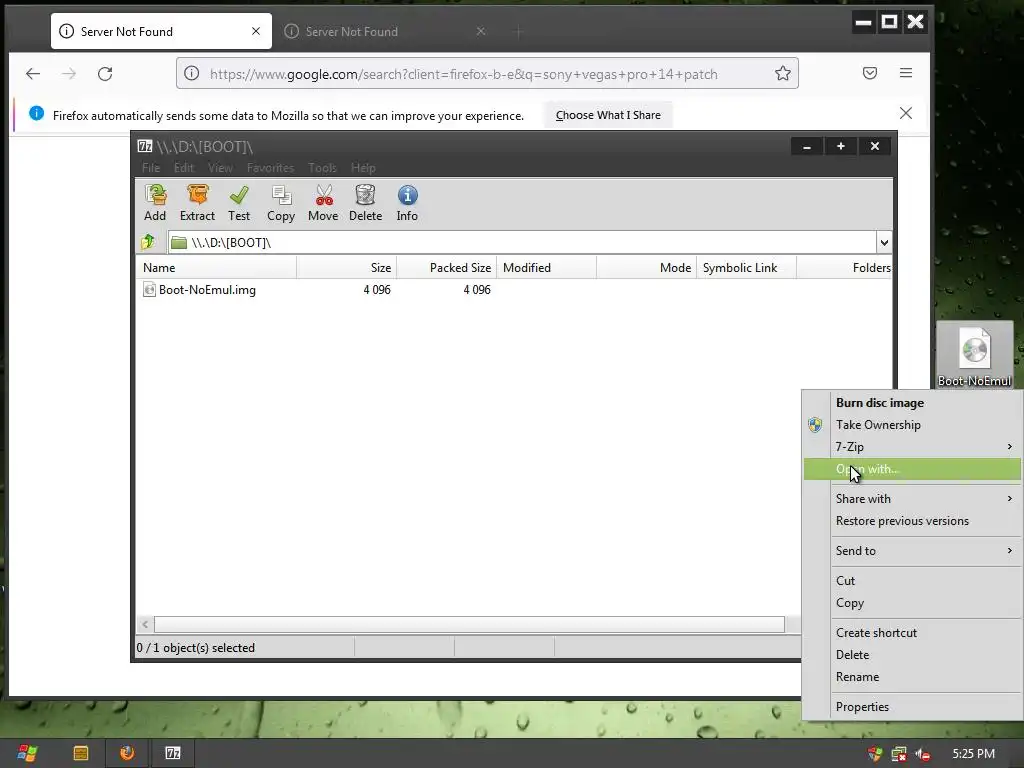Click the Delete trash icon in 7-Zip toolbar
The height and width of the screenshot is (768, 1024).
click(x=365, y=195)
